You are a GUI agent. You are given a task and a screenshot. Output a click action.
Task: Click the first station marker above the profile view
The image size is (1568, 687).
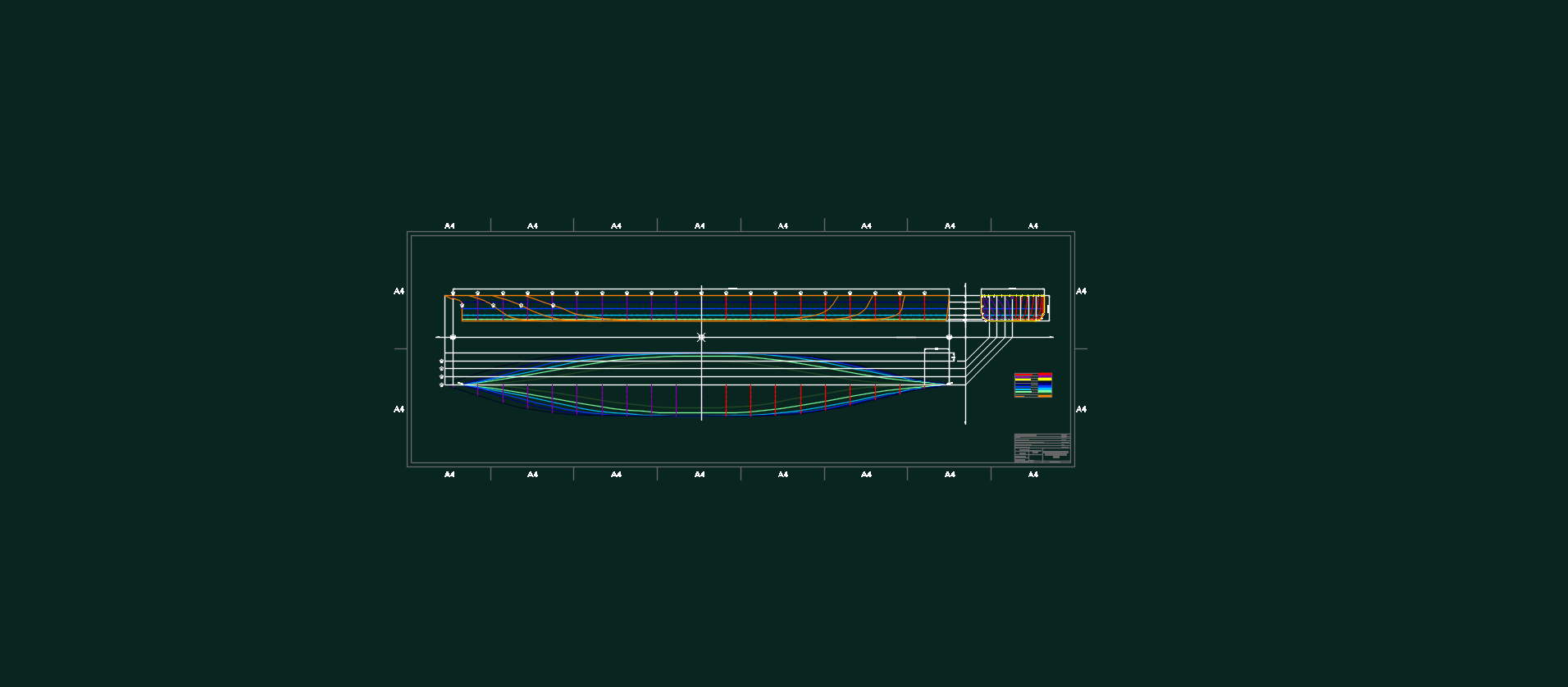453,293
